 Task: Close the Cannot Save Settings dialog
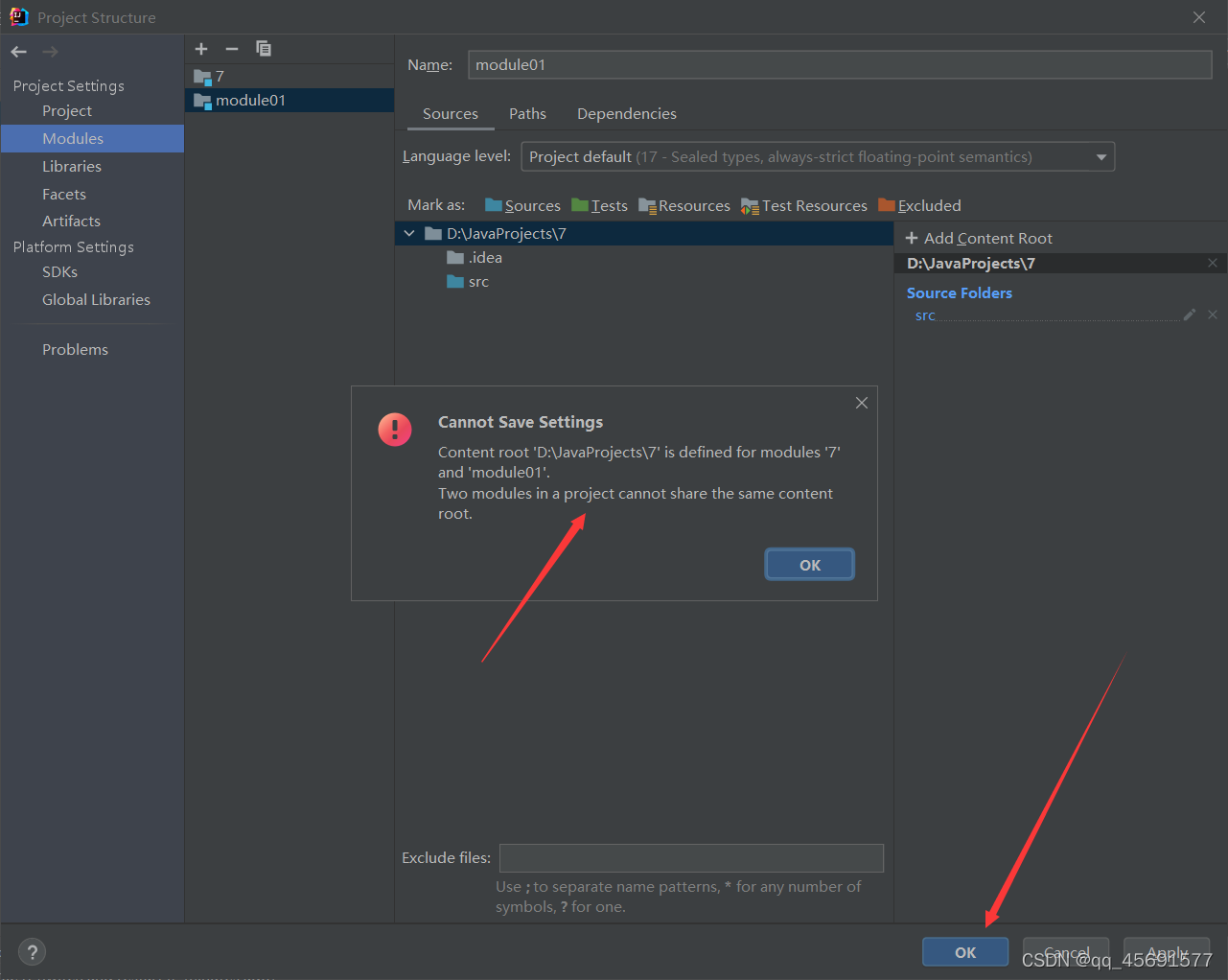[x=862, y=403]
